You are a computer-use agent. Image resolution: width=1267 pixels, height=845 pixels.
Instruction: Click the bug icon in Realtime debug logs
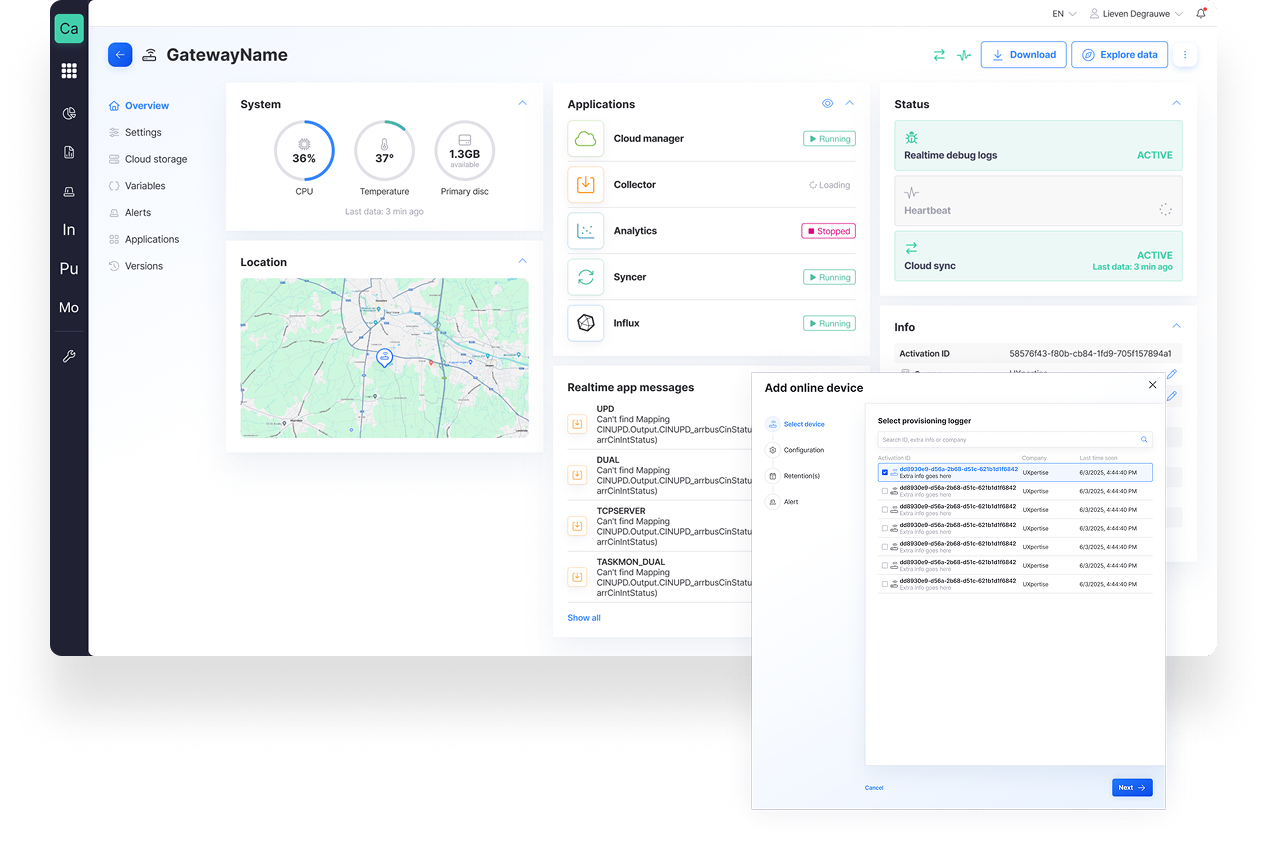point(911,137)
